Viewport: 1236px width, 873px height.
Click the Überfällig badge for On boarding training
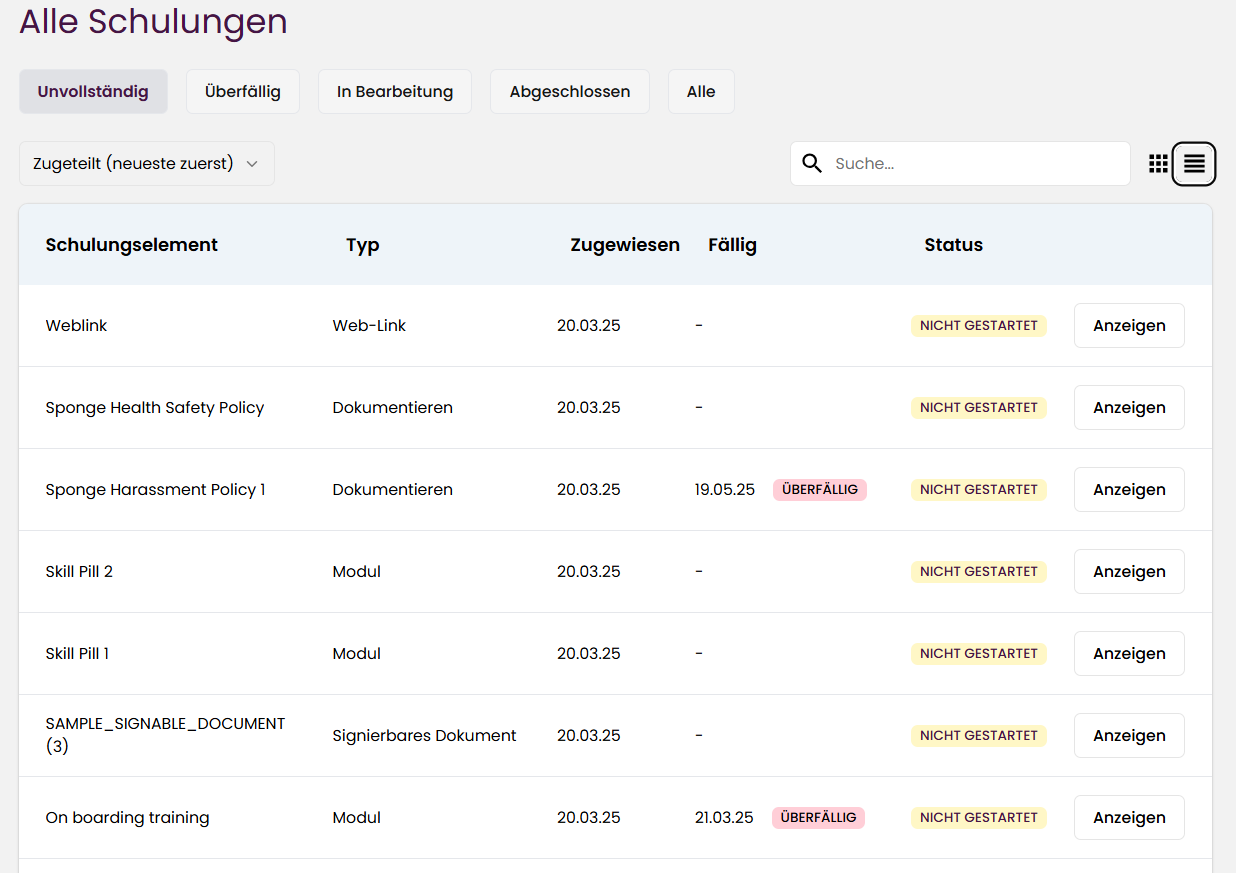tap(818, 818)
